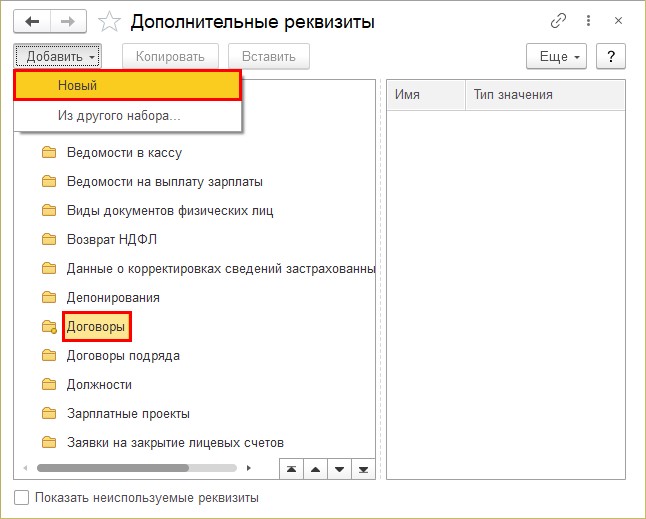Move selected item up one position
The height and width of the screenshot is (519, 646).
click(315, 468)
